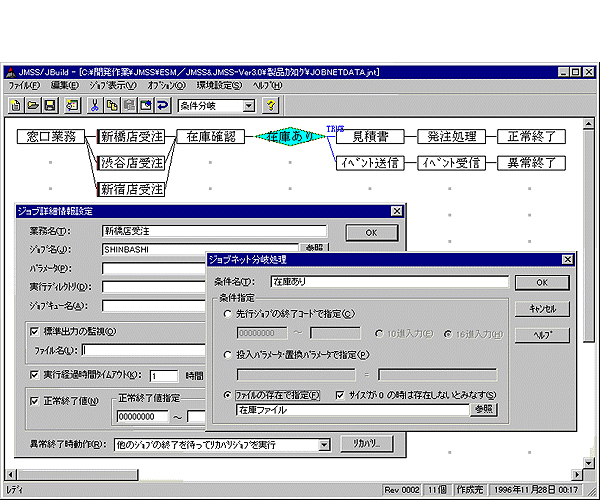
Task: Open the ファイル menu
Action: [x=22, y=87]
